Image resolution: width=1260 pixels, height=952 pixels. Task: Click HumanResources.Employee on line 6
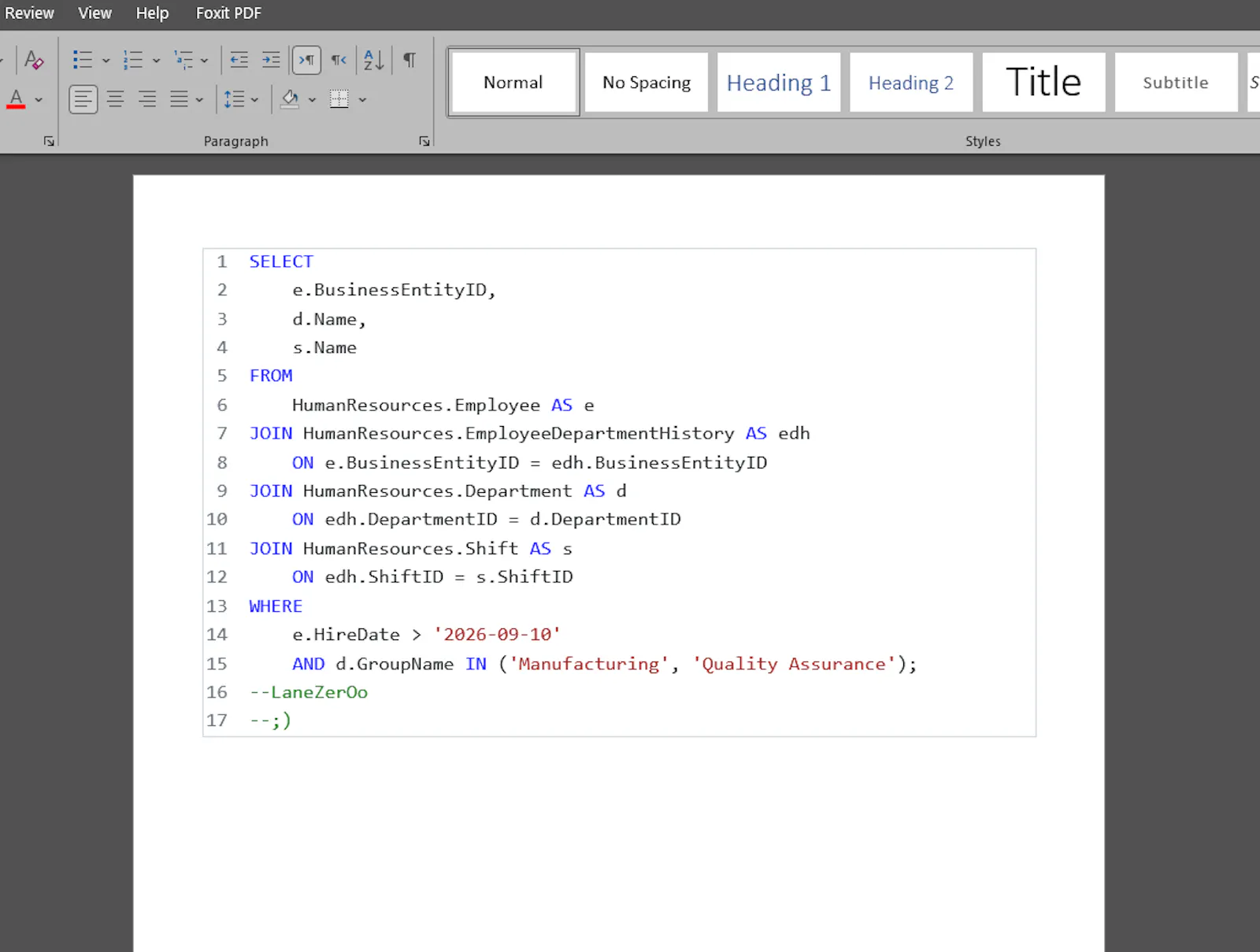[x=416, y=406]
